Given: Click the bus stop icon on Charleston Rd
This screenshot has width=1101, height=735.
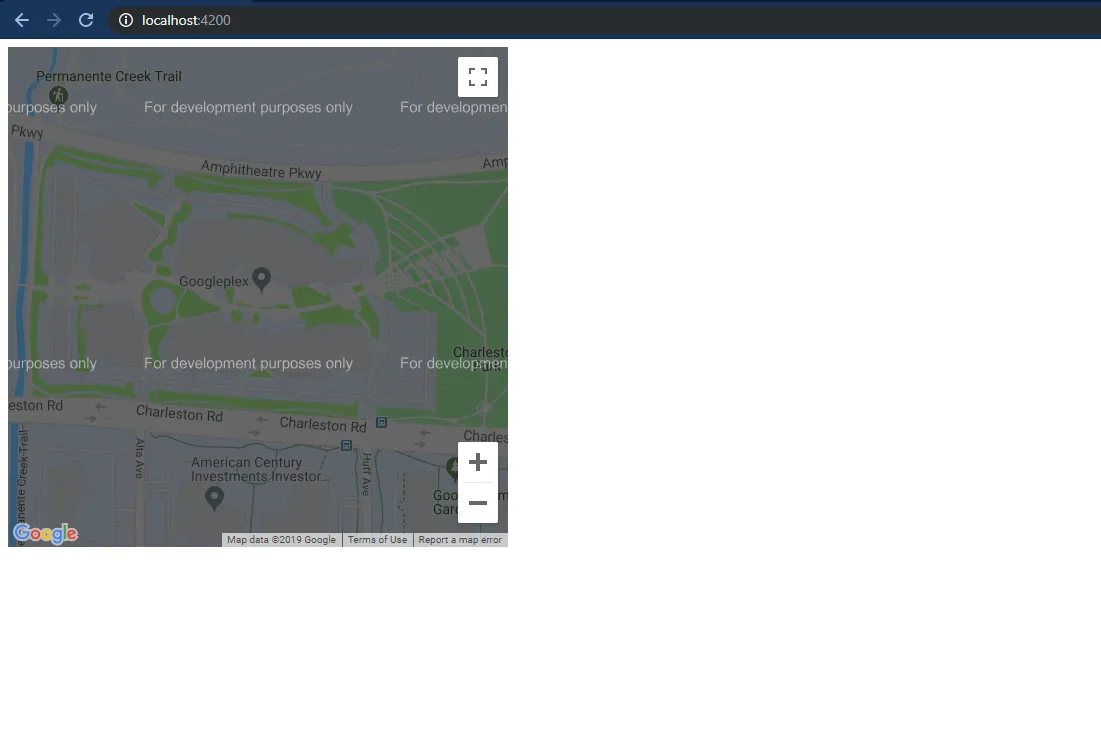Looking at the screenshot, I should [x=381, y=423].
